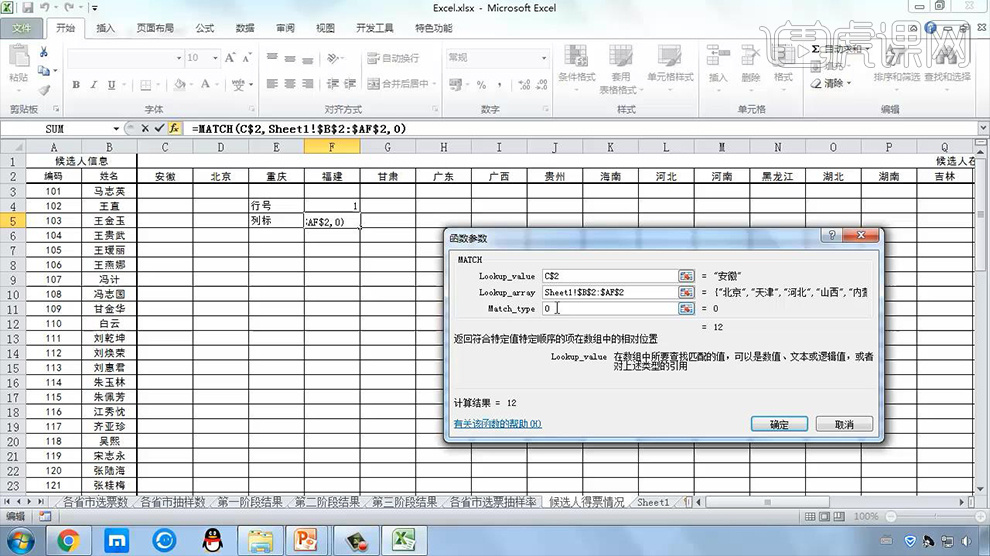Open the font color dropdown arrow

[217, 84]
